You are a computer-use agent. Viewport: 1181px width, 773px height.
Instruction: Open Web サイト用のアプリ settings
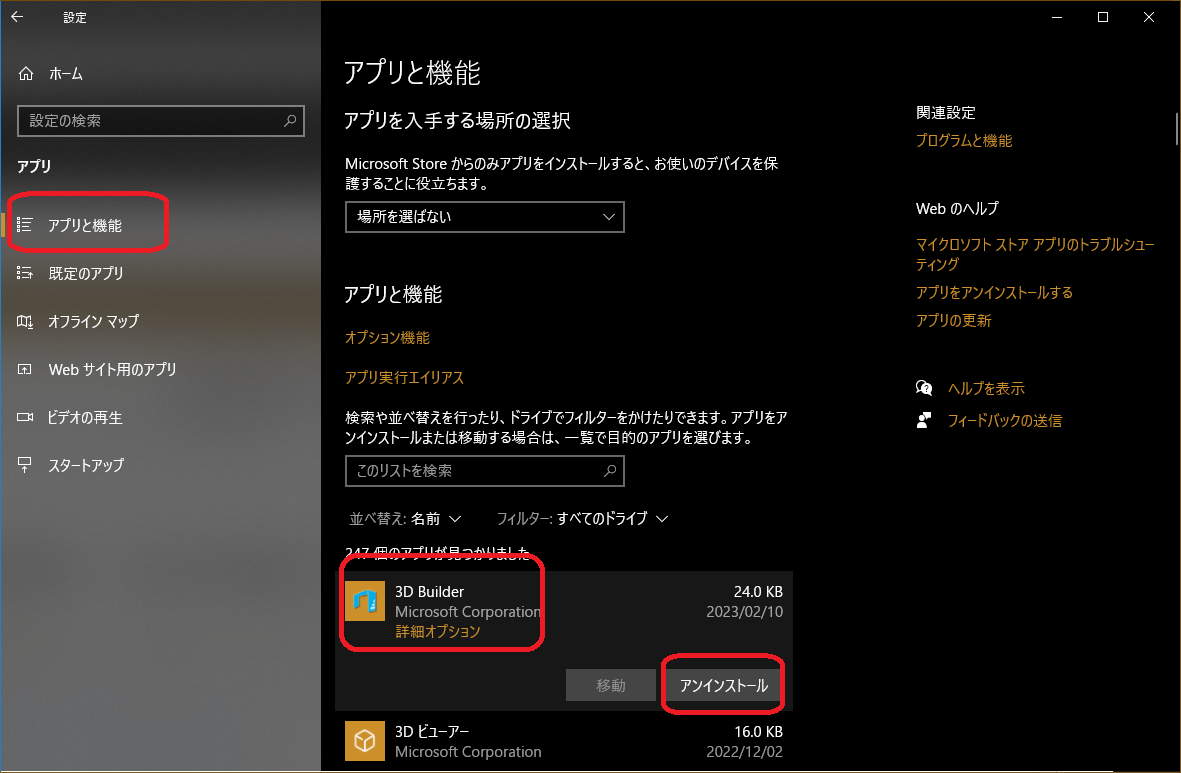coord(112,369)
